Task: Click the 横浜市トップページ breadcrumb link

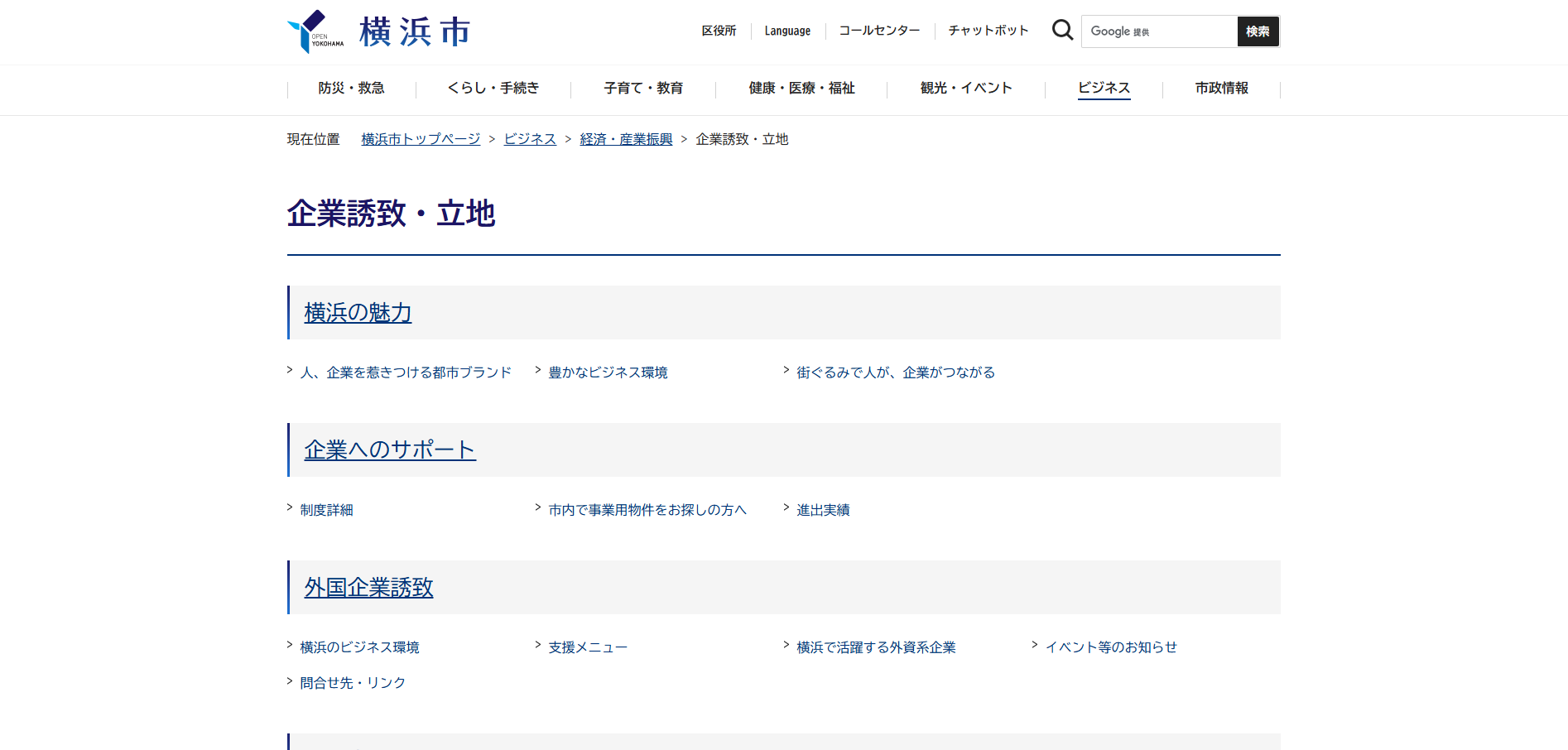Action: [421, 139]
